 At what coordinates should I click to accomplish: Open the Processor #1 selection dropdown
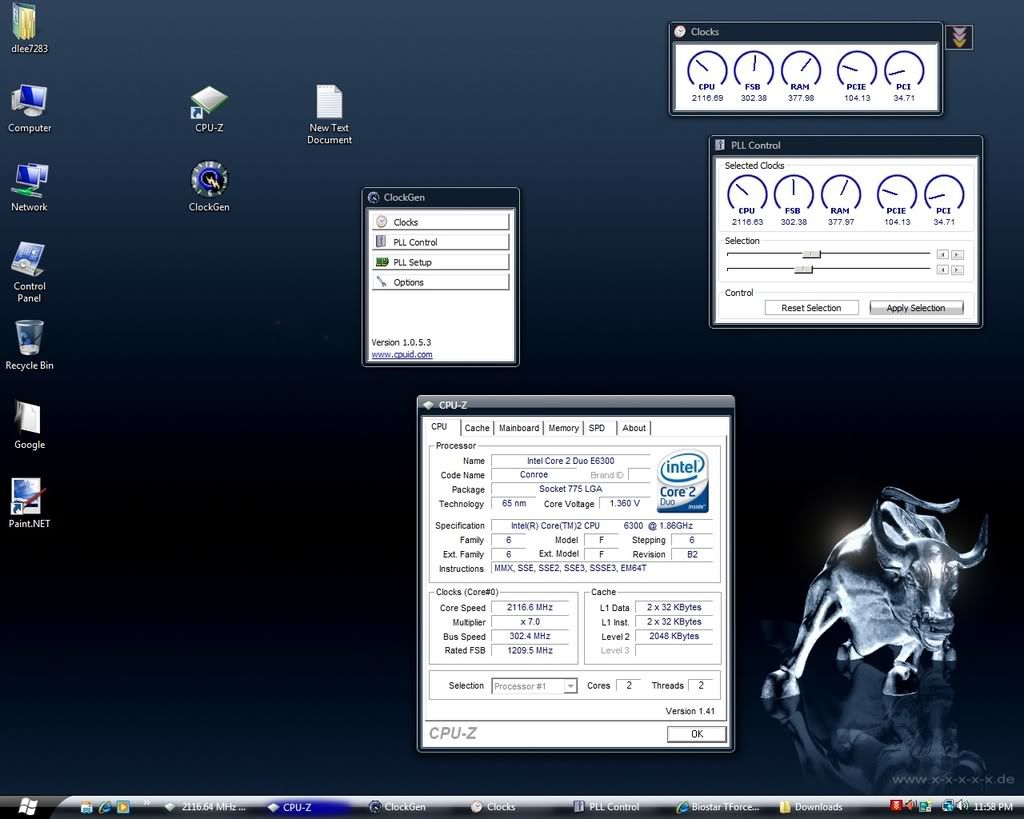(x=534, y=686)
